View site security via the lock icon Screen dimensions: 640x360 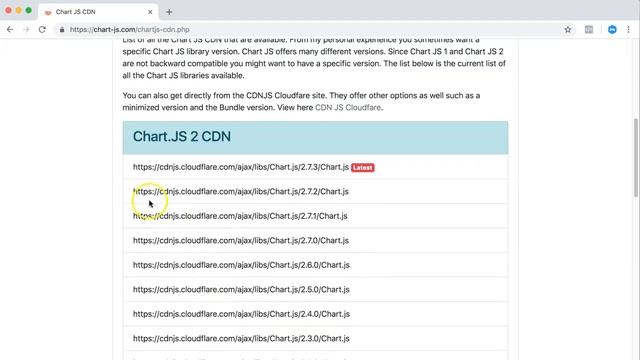(62, 30)
